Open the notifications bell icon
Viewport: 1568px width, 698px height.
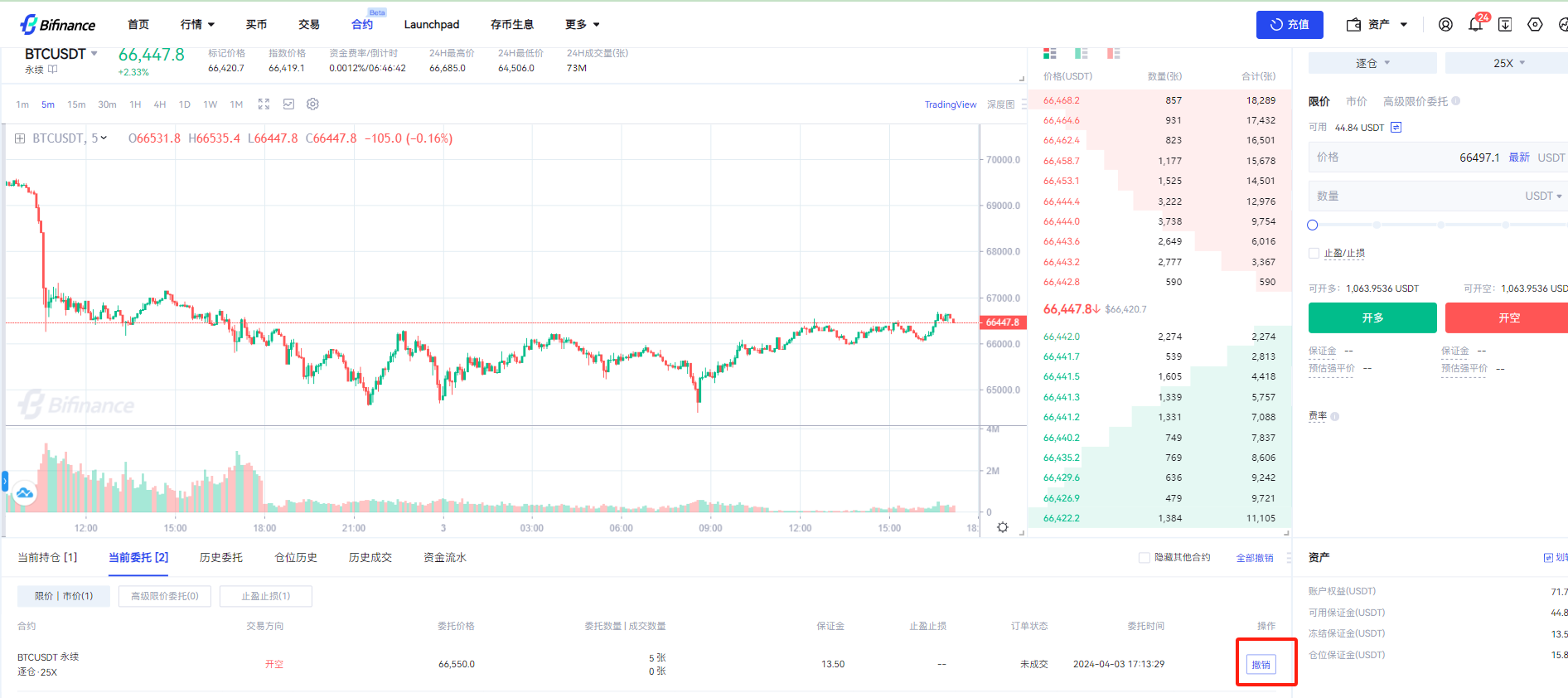pyautogui.click(x=1475, y=25)
